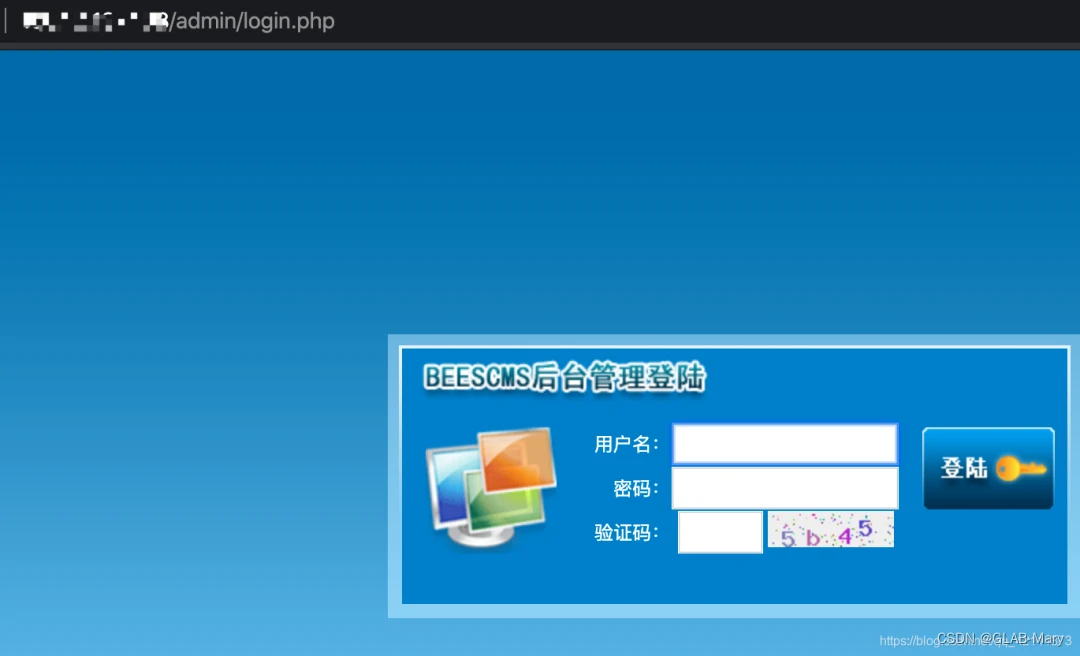Click the 登陆 login button with key icon
This screenshot has width=1080, height=656.
(988, 469)
